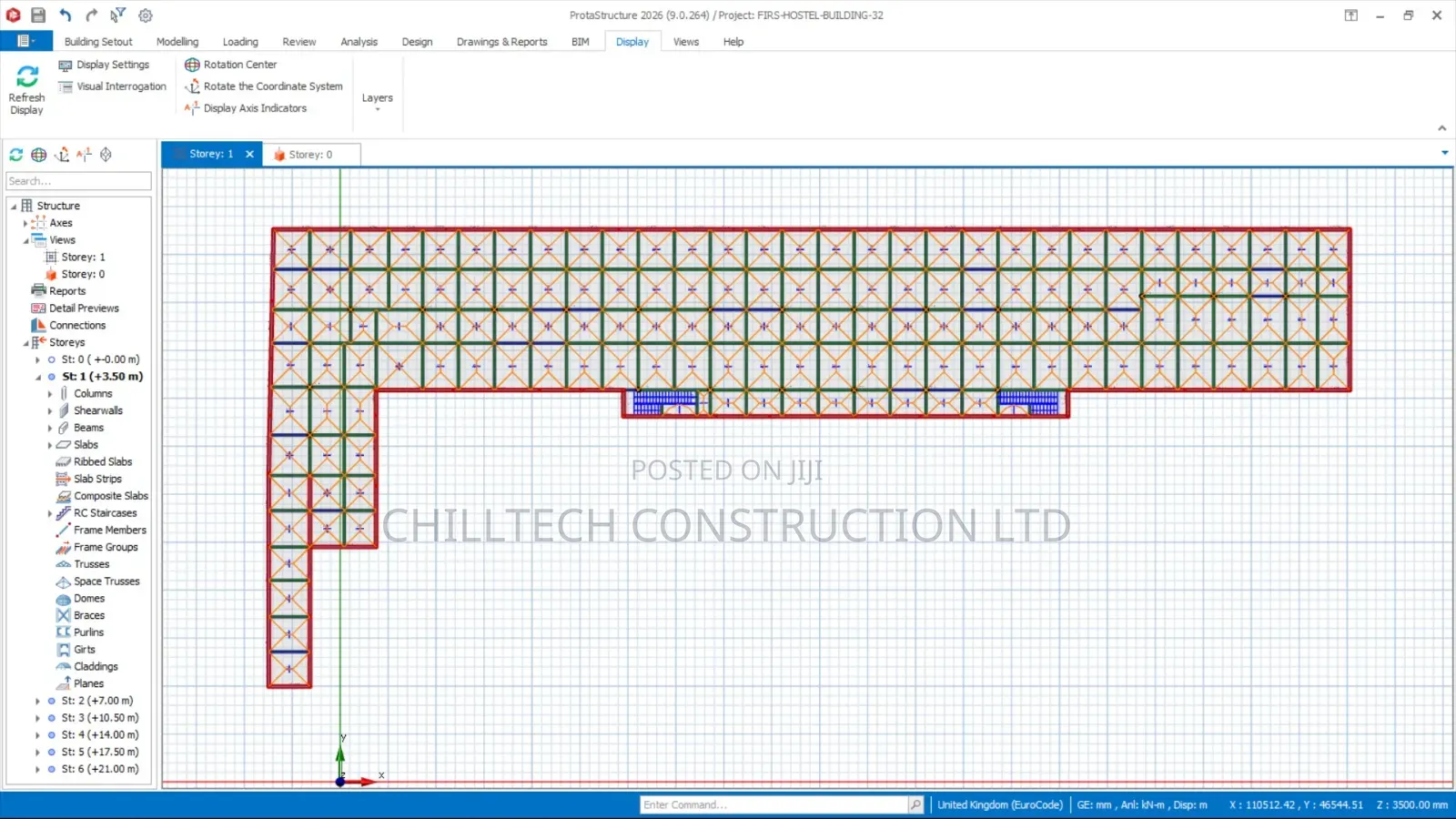
Task: Select Storey: 1 under Views
Action: click(x=83, y=258)
